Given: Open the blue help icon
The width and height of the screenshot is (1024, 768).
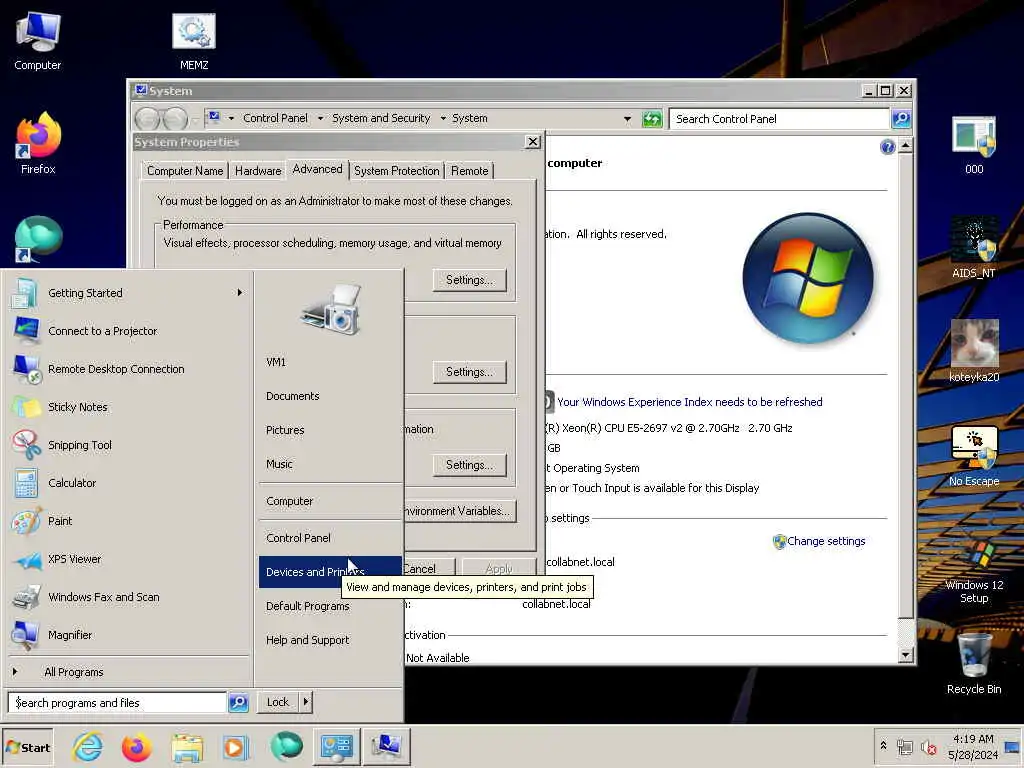Looking at the screenshot, I should [887, 147].
